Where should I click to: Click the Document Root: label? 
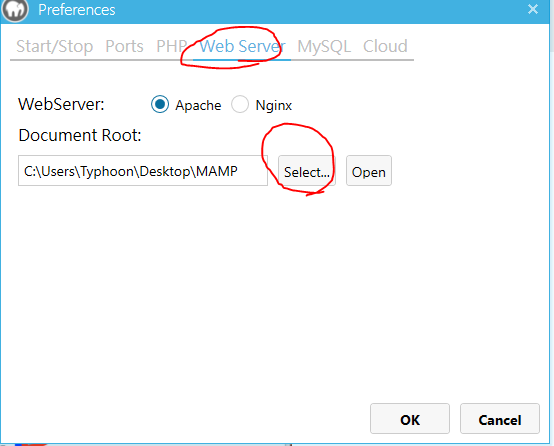pos(80,135)
